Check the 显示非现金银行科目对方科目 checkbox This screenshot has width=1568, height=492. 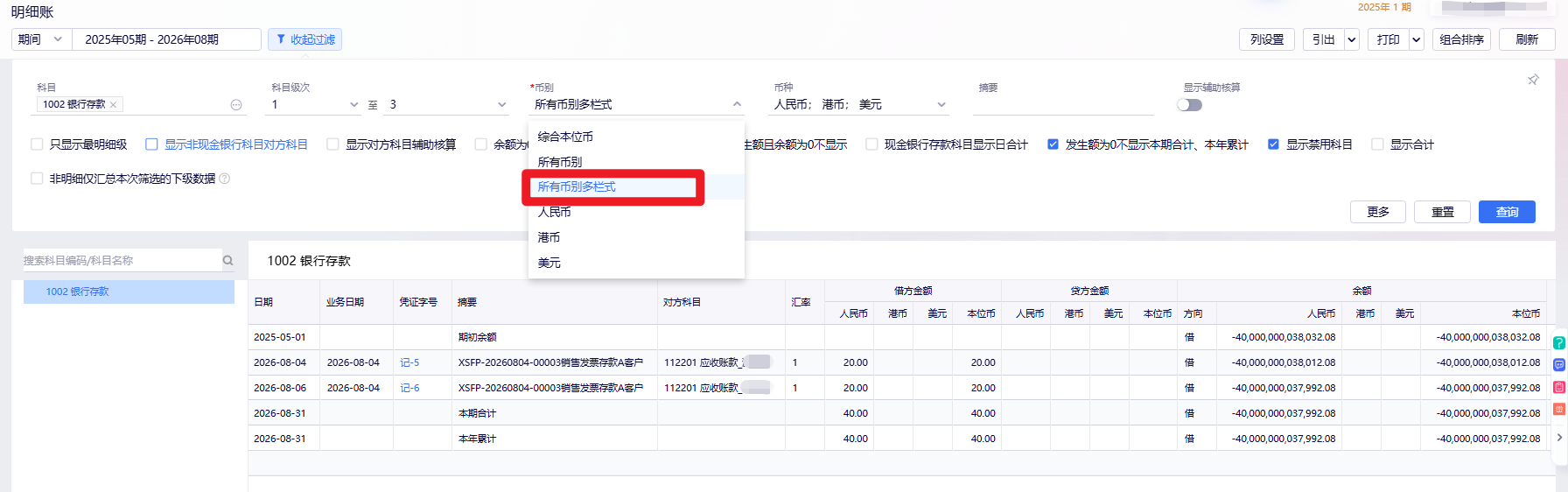point(151,144)
